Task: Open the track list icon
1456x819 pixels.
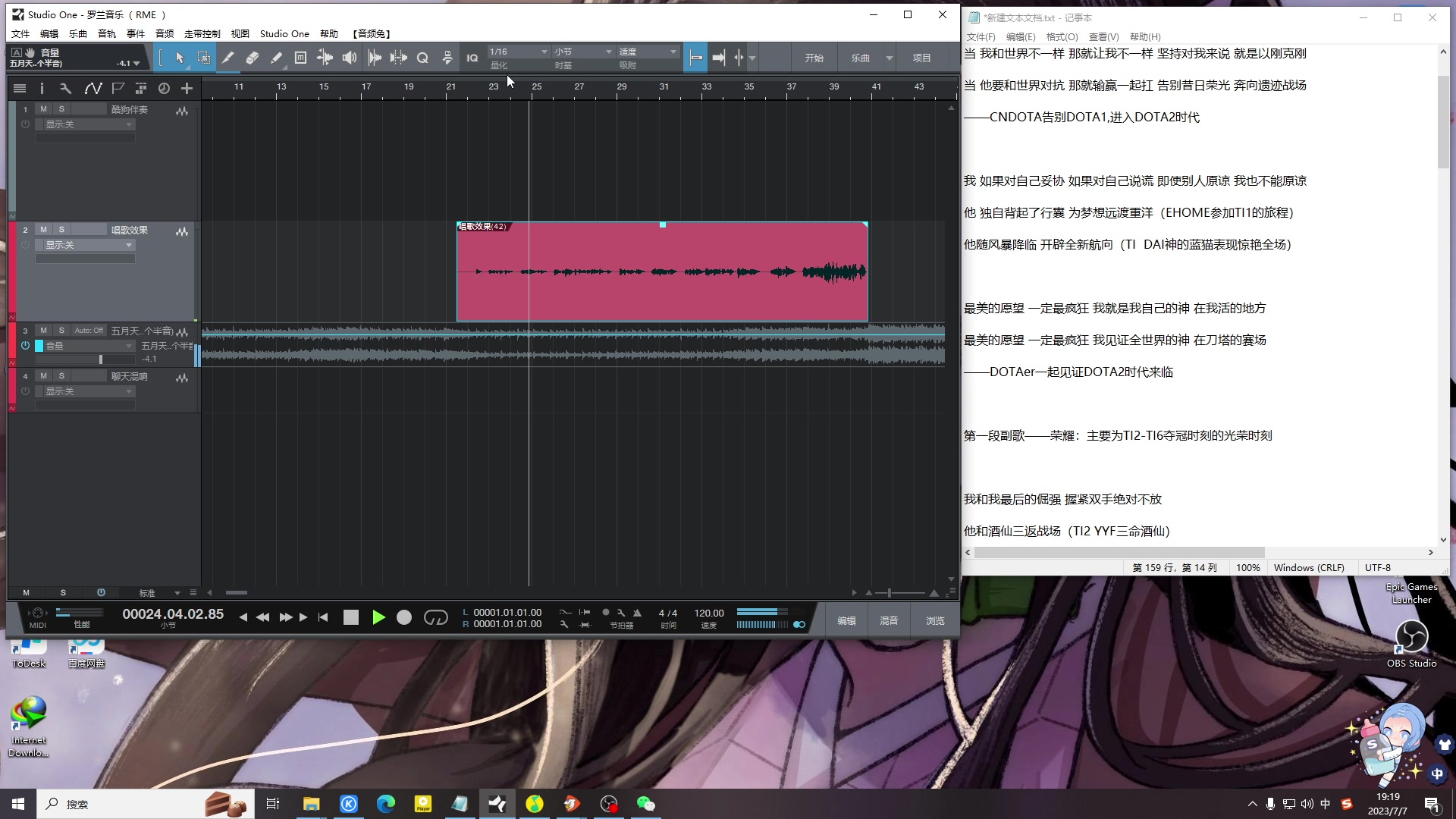Action: click(20, 89)
